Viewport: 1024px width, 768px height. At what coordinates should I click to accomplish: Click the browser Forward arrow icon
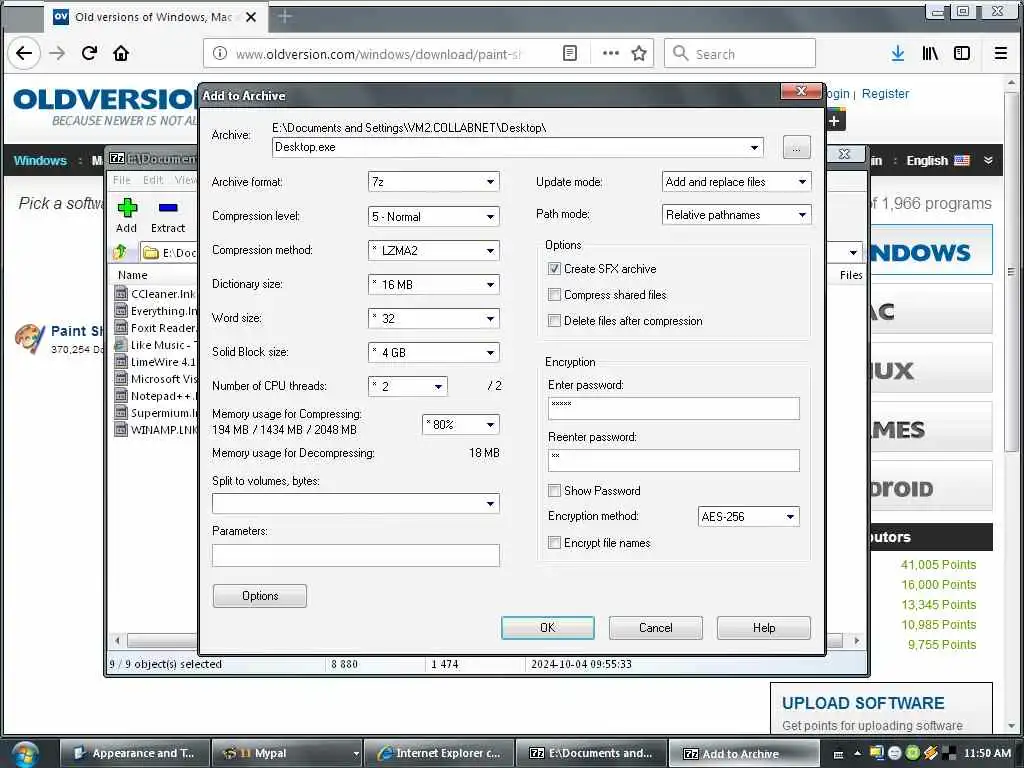pos(57,54)
